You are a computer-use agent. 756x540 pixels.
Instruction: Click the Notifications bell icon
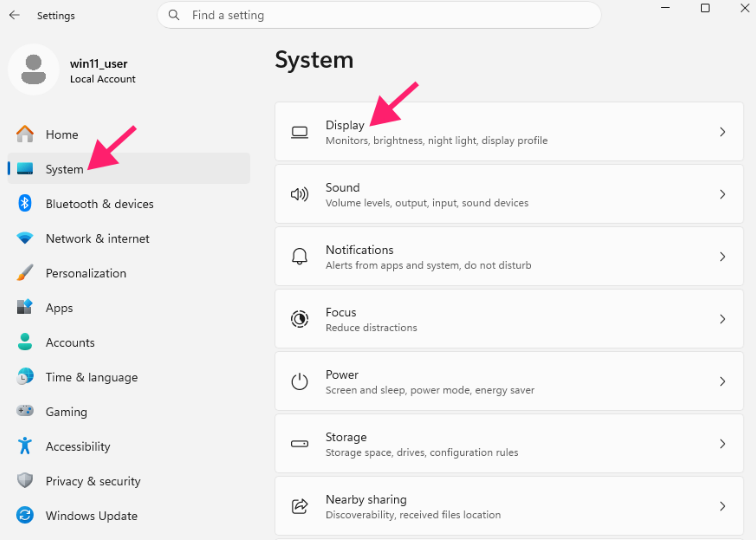click(299, 256)
